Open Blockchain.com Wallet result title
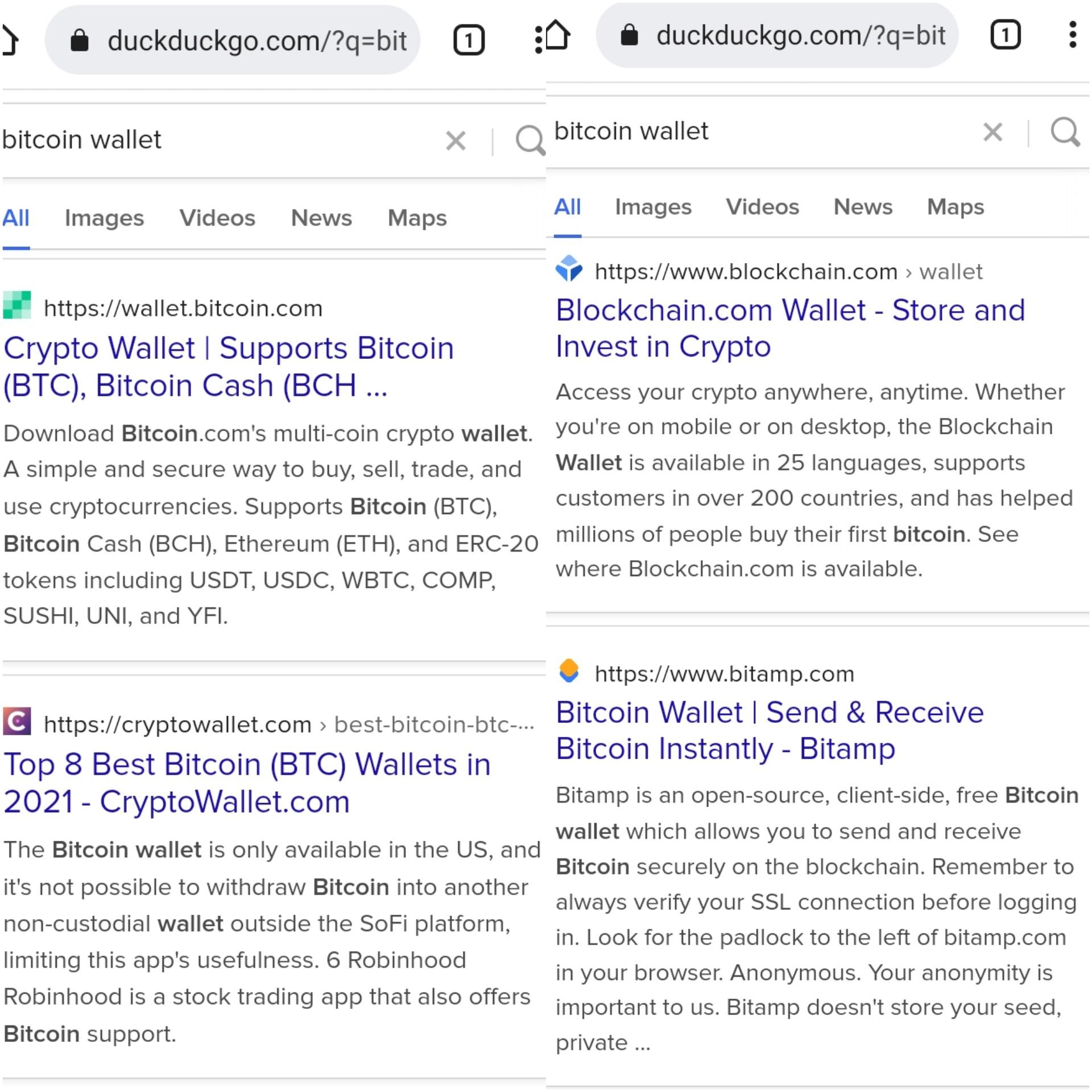Screen dimensions: 1092x1092 coord(791,328)
